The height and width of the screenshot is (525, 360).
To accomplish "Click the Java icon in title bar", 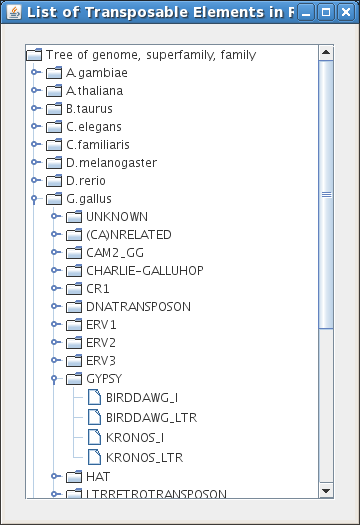I will point(13,12).
